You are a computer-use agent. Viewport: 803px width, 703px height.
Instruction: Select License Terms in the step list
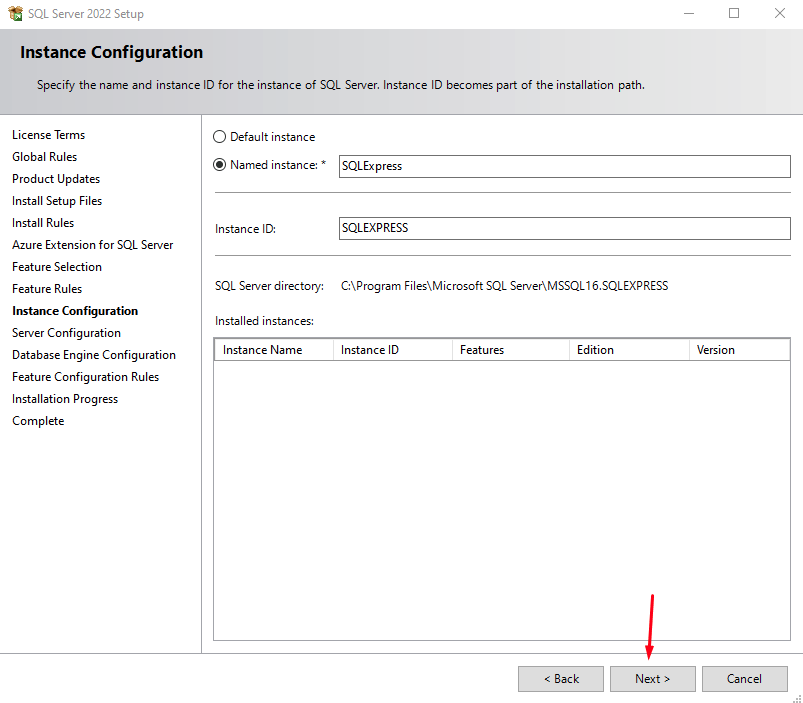pyautogui.click(x=49, y=135)
